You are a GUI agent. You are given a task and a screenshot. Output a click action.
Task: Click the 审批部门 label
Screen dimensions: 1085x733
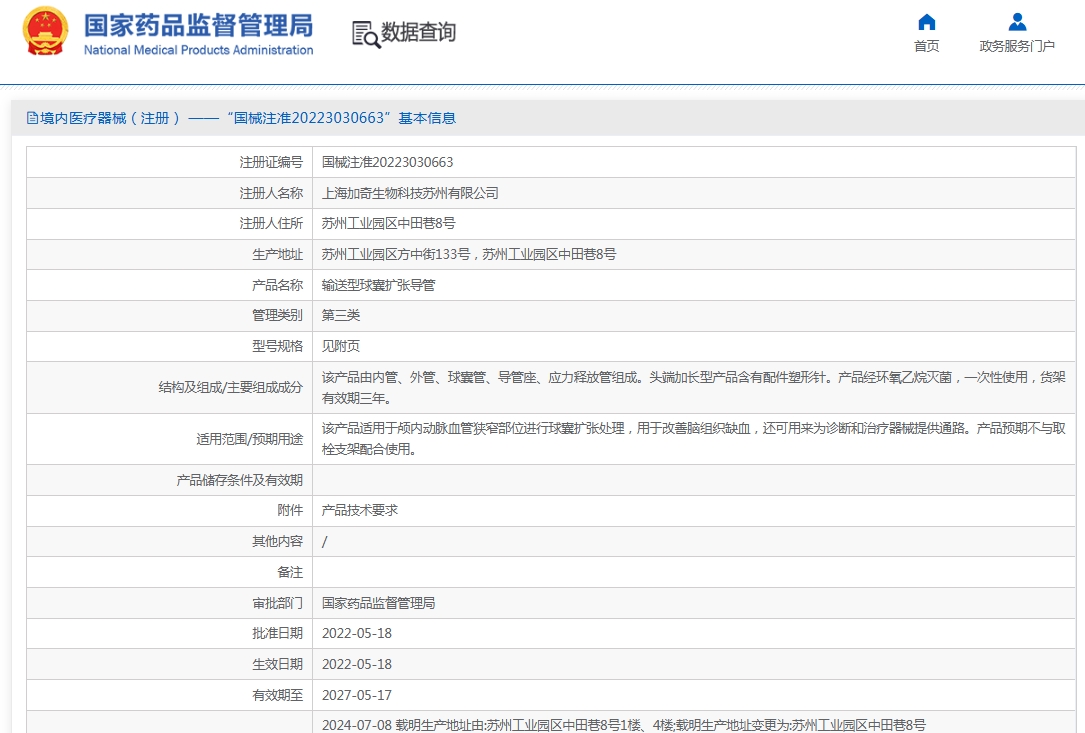(x=277, y=603)
